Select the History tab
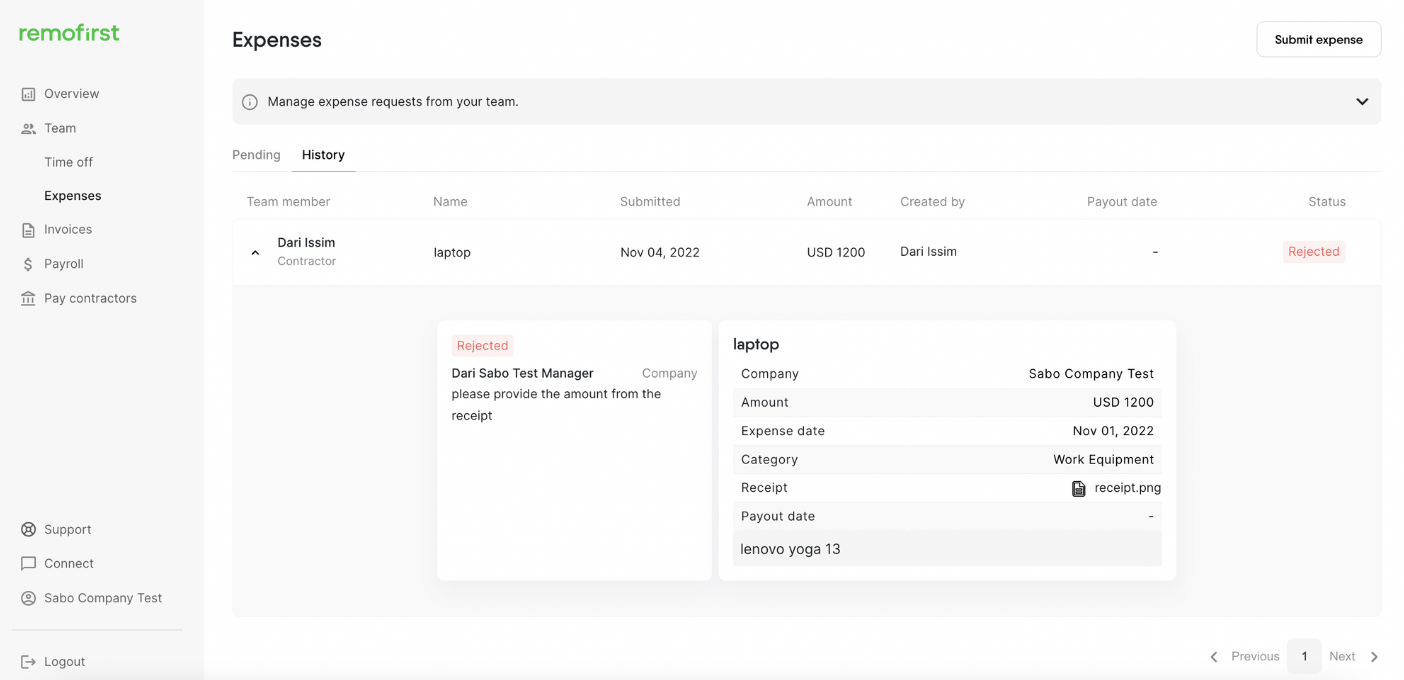The image size is (1404, 680). [323, 155]
